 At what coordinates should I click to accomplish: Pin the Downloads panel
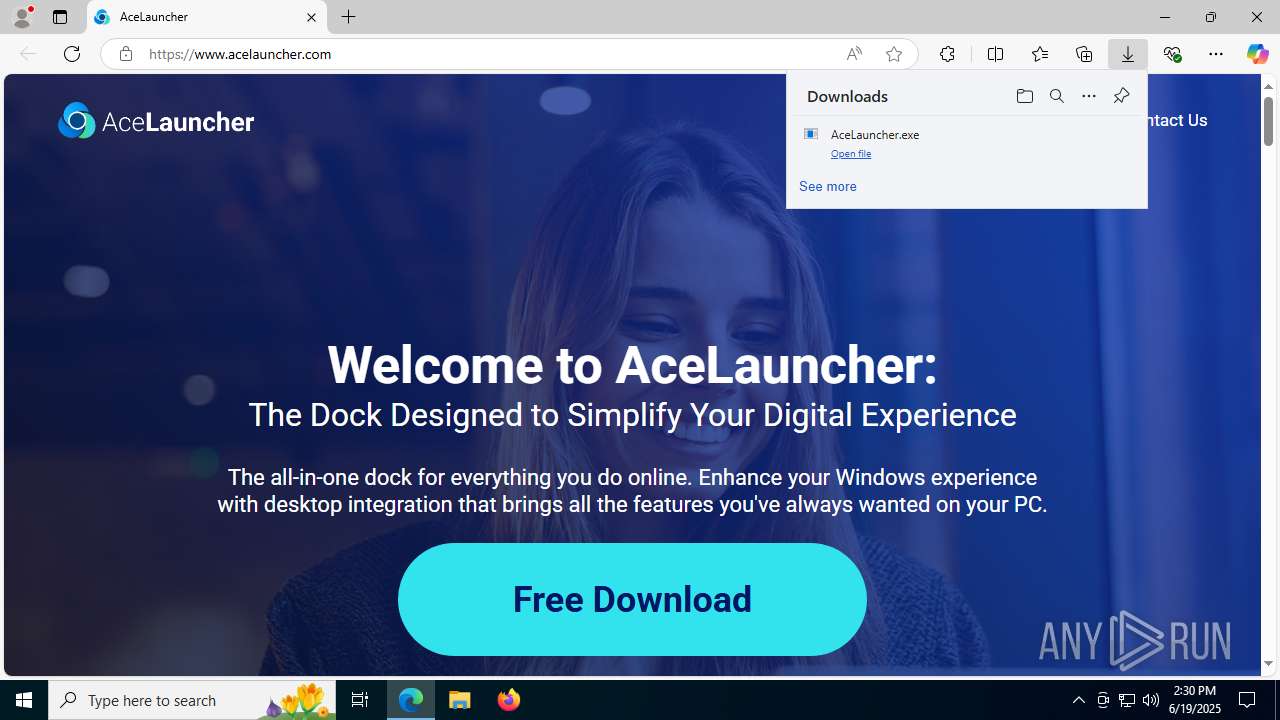[1121, 96]
